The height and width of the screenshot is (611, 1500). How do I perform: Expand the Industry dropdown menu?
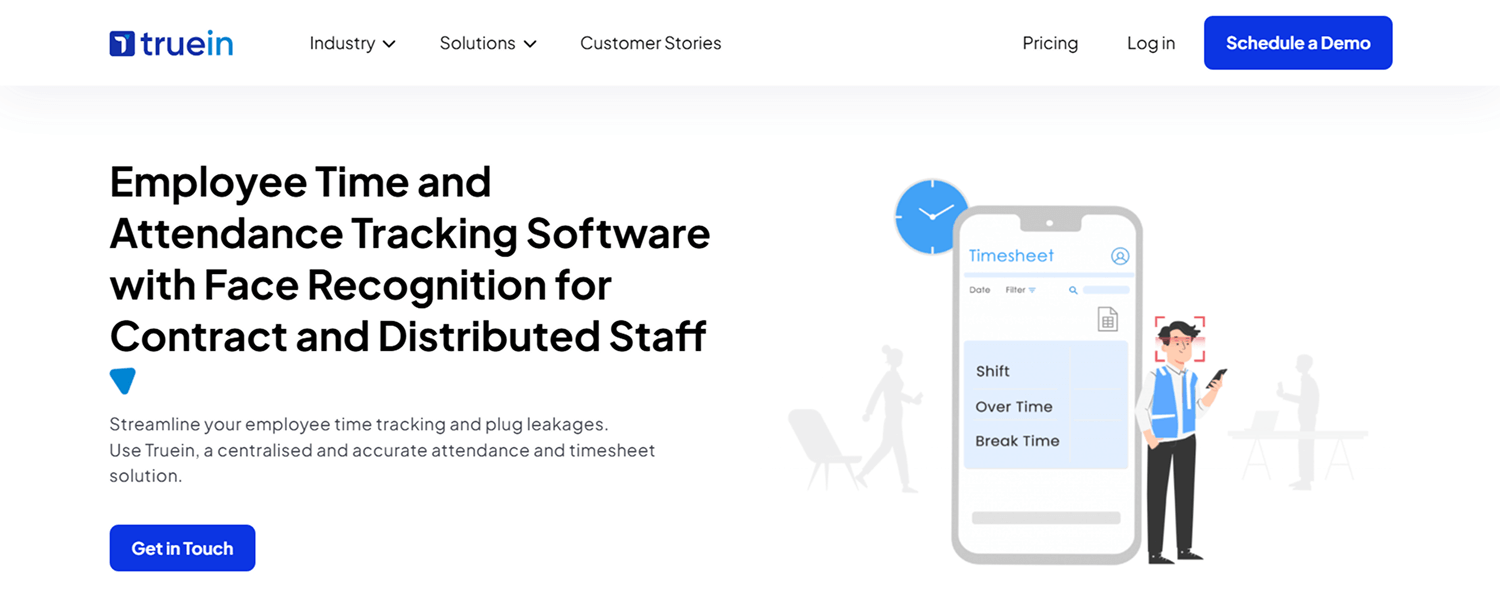pos(352,43)
